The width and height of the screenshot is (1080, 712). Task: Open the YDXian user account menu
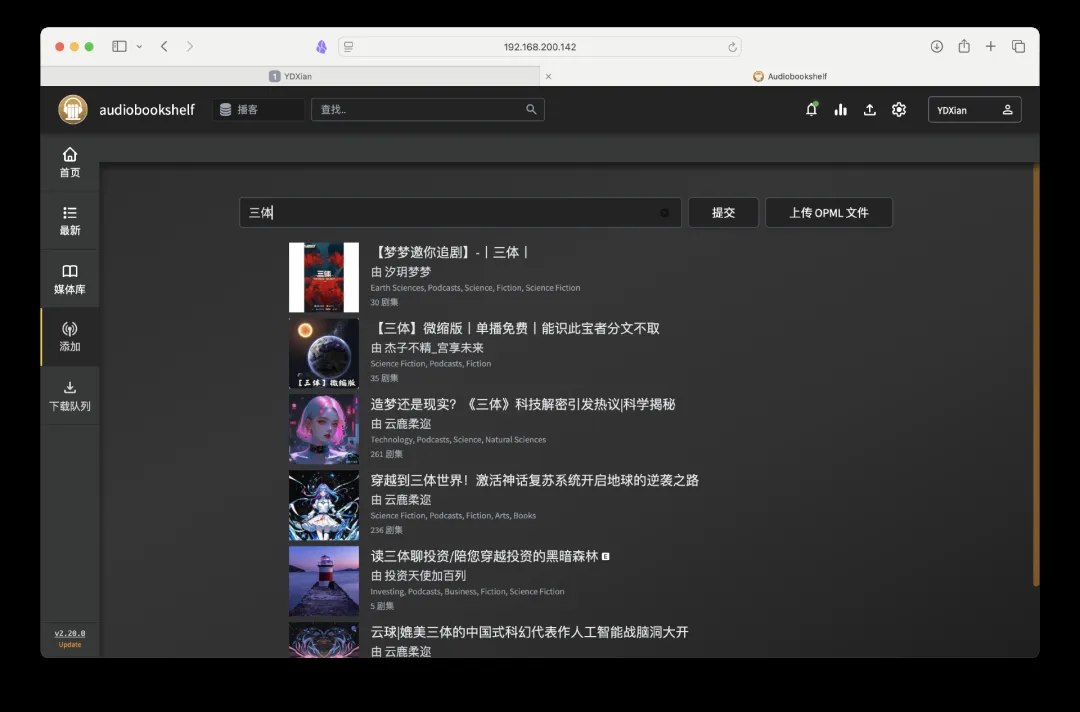(x=974, y=110)
